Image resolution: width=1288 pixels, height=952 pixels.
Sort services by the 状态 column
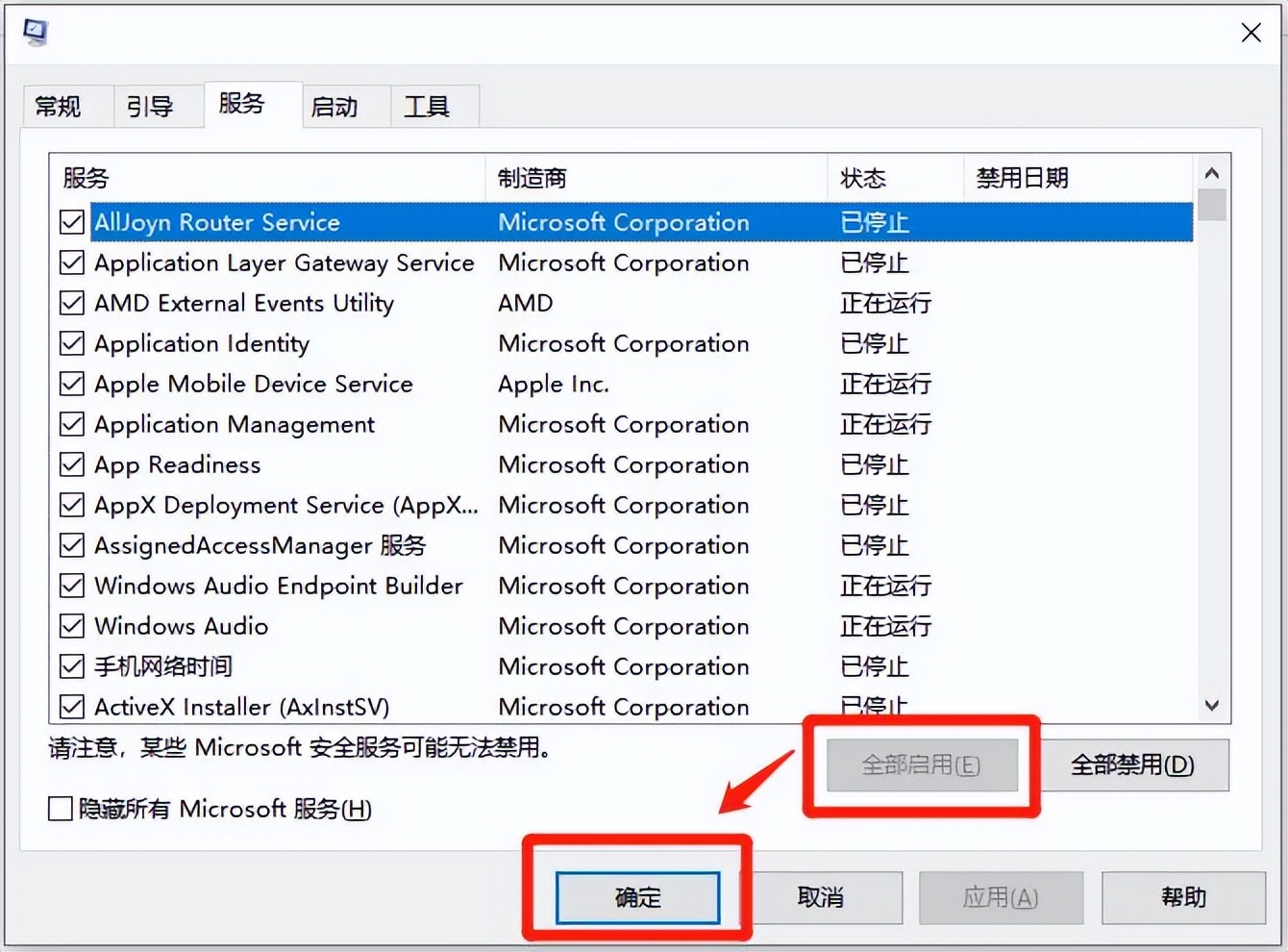(863, 178)
